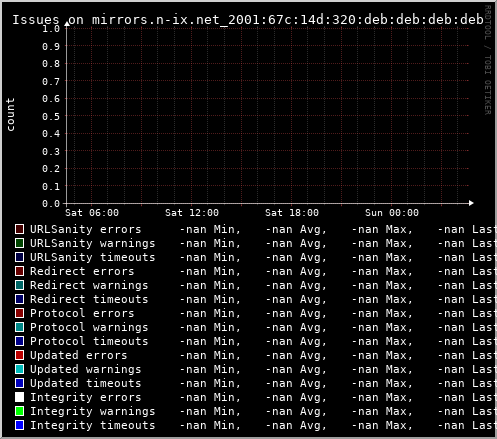Screen dimensions: 497x439
Task: Click the URLSanity warnings green swatch
Action: click(19, 243)
